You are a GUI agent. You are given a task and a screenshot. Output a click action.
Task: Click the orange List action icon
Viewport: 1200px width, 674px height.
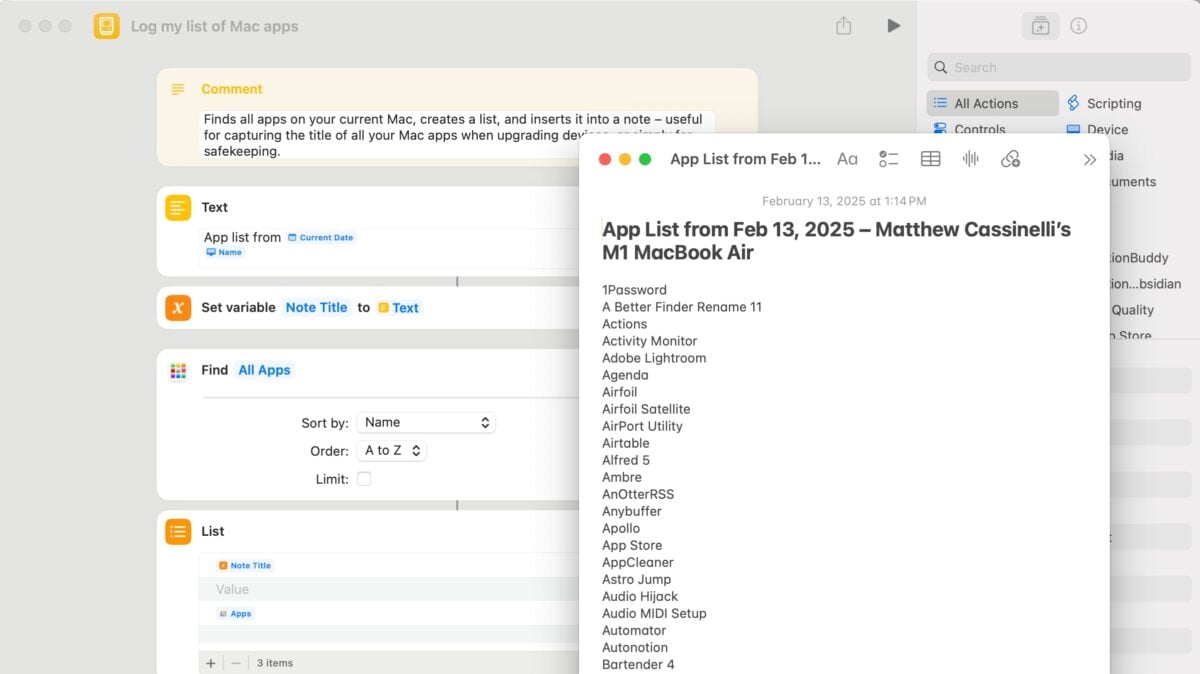(x=178, y=531)
